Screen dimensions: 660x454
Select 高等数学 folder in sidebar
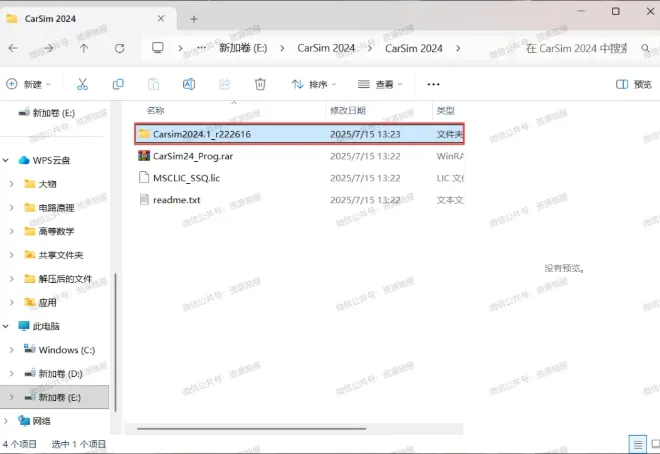pyautogui.click(x=56, y=231)
